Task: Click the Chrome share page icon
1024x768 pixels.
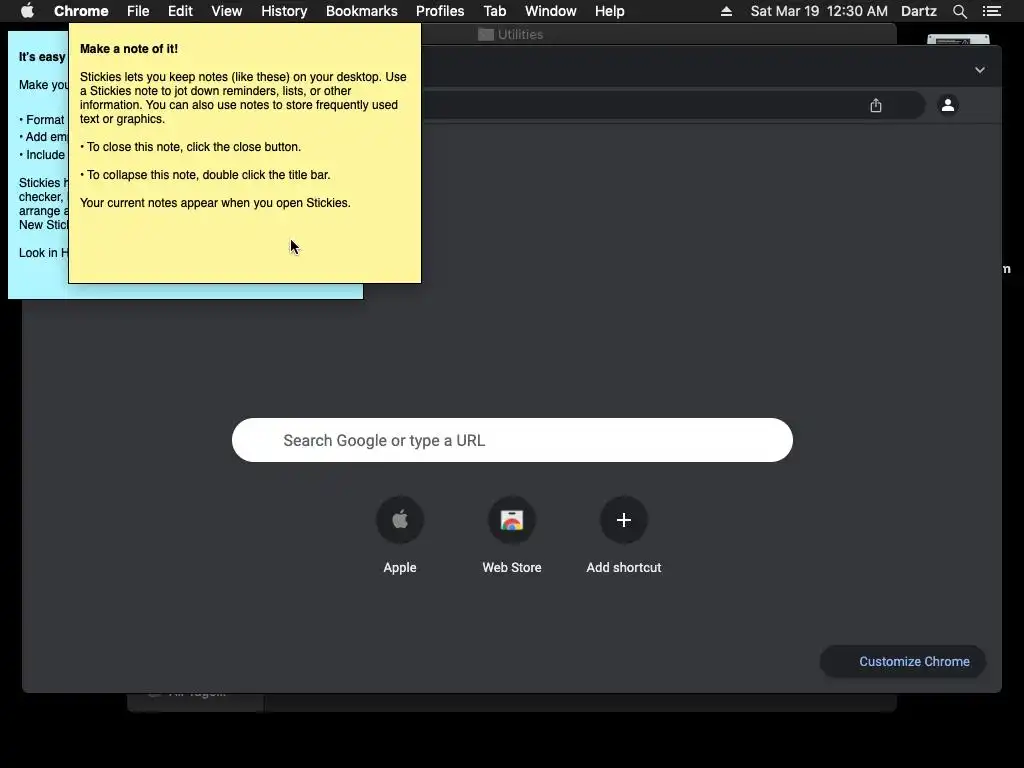Action: point(876,105)
